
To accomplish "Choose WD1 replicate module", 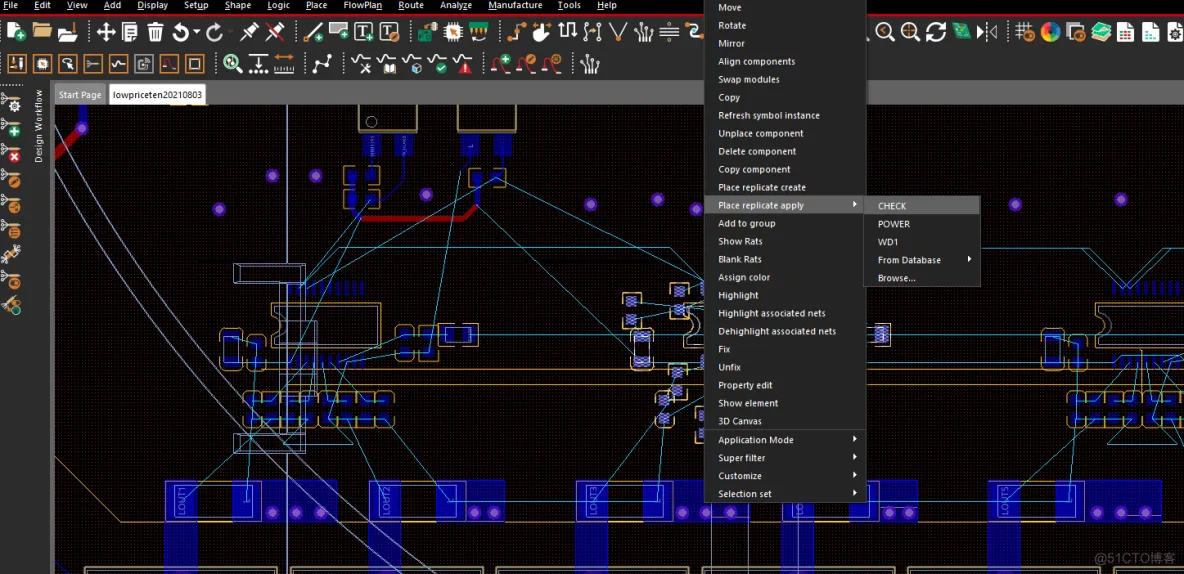I will pos(922,242).
